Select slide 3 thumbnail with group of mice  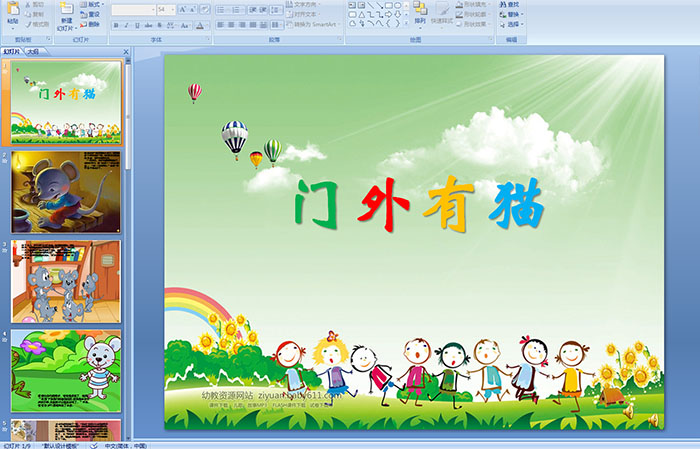[66, 281]
